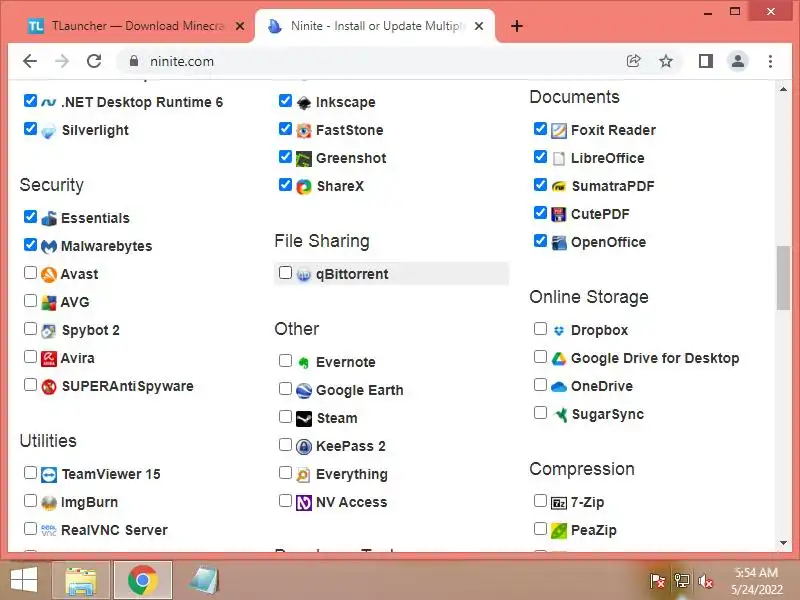Check the ImgBurn checkbox
Screen dimensions: 800x600
click(x=30, y=501)
